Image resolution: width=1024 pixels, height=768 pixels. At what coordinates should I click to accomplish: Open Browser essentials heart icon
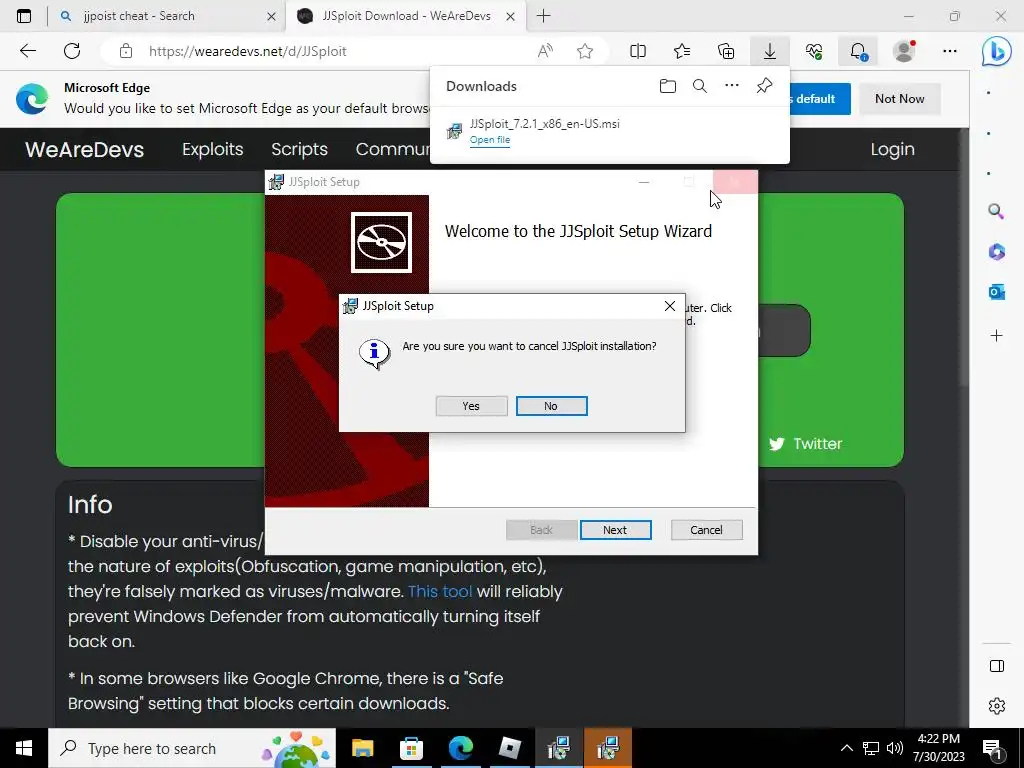click(814, 51)
